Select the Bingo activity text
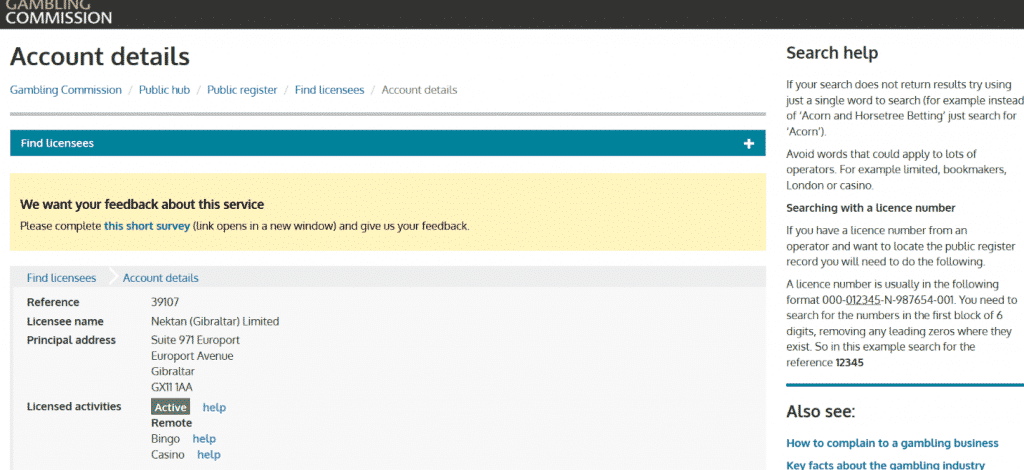1024x470 pixels. pos(165,439)
